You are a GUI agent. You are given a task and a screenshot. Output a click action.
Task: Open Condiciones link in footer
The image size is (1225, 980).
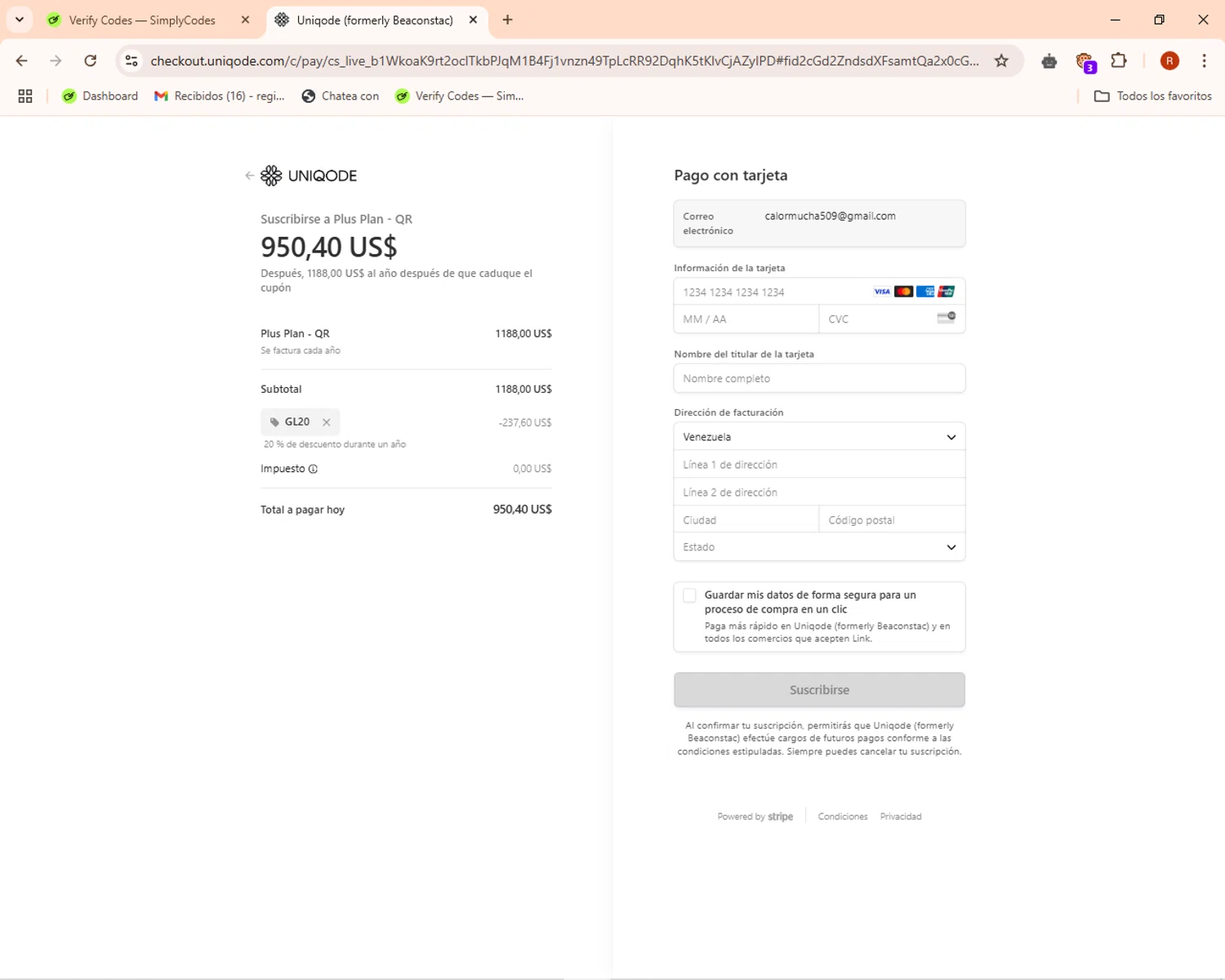(x=843, y=817)
